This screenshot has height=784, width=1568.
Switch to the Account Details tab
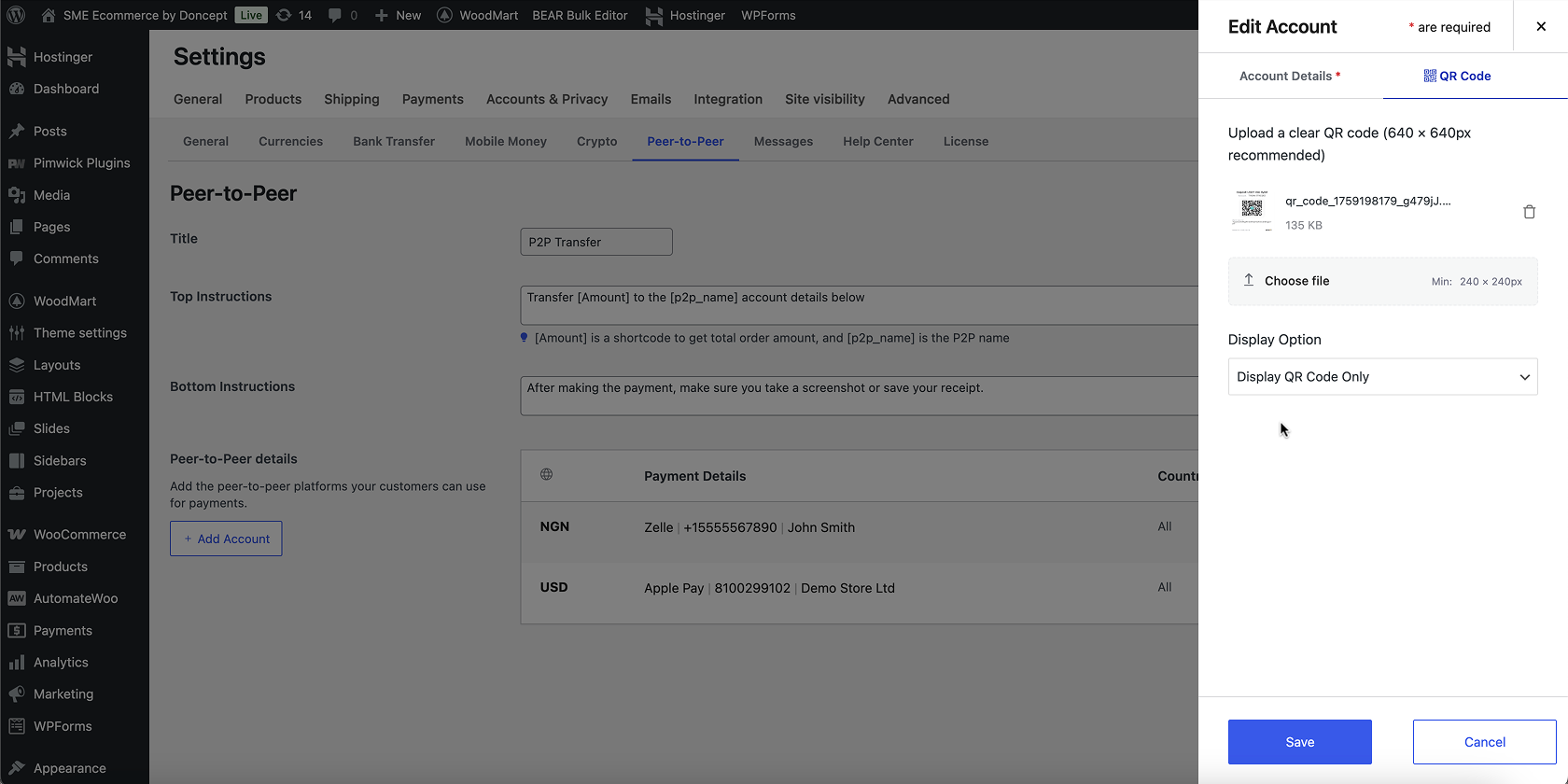point(1289,76)
